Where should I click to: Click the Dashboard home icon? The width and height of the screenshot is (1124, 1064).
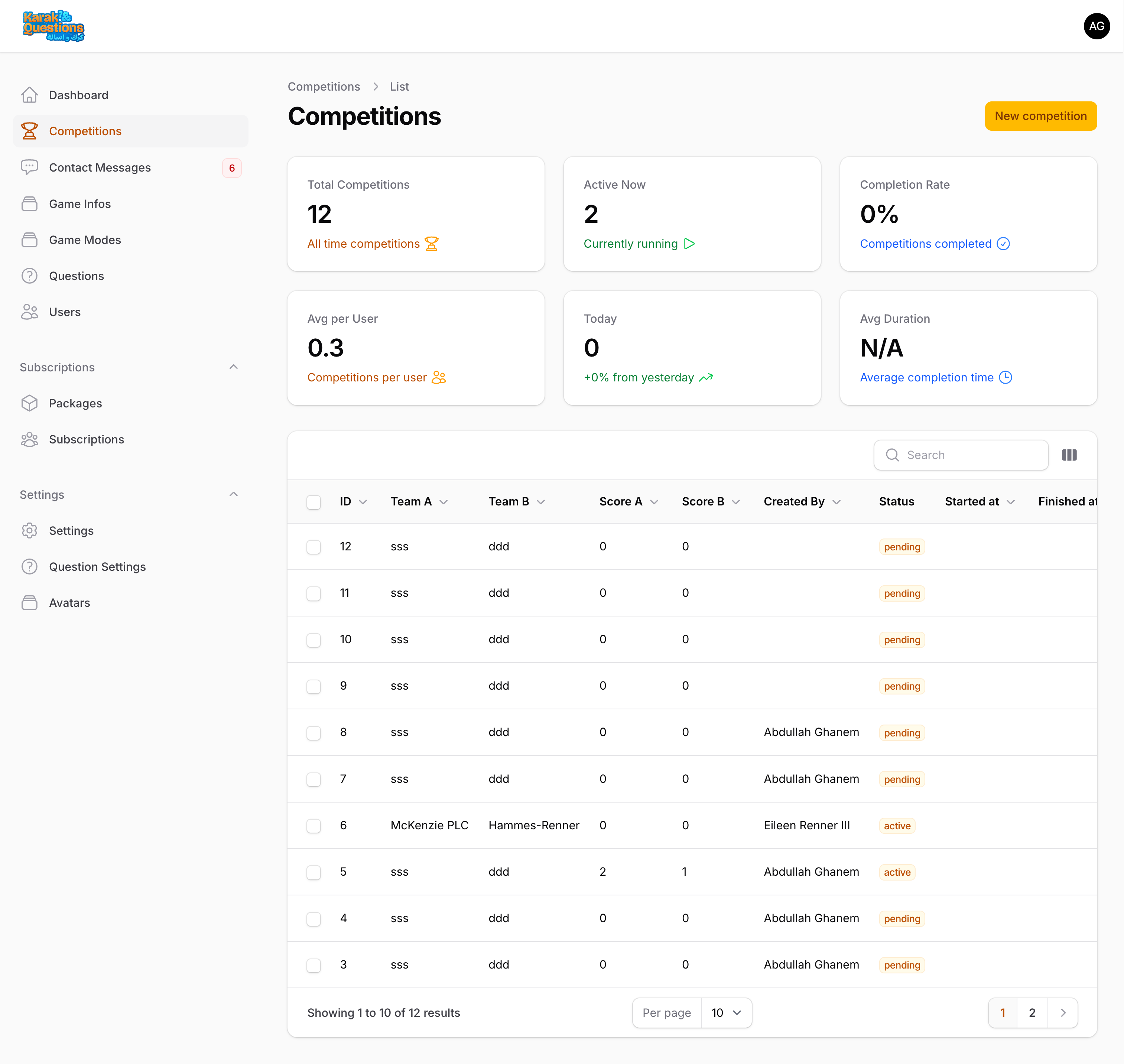[29, 95]
